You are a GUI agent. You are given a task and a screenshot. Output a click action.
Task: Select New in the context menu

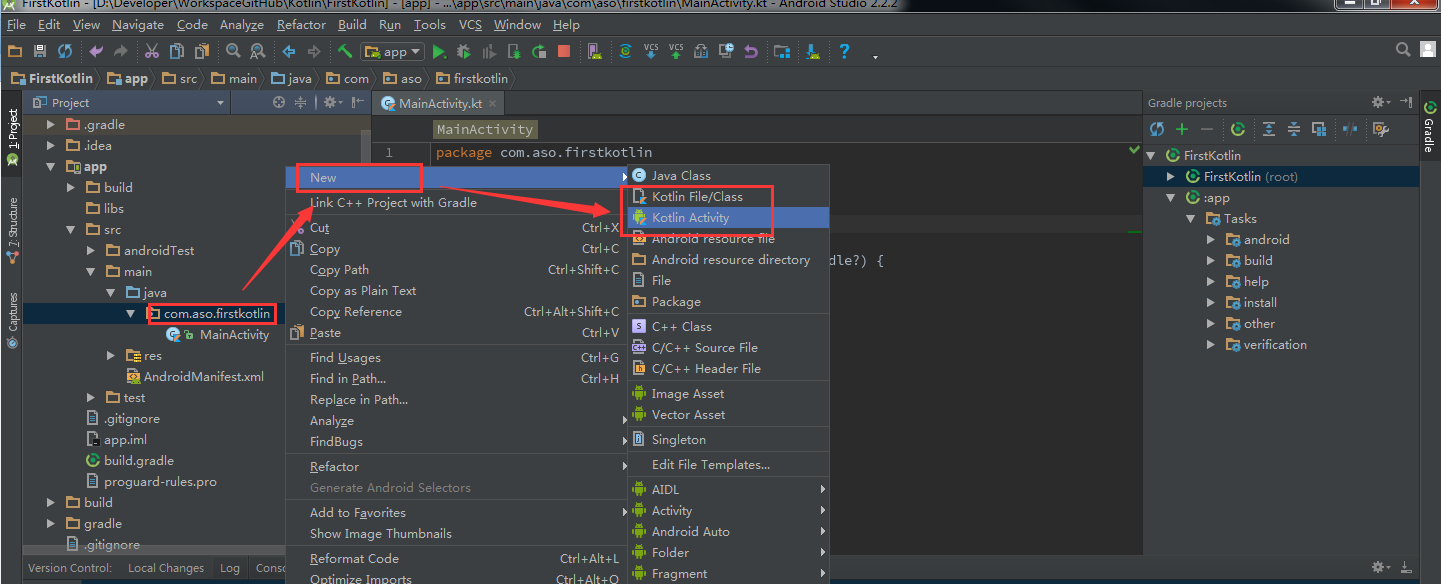coord(457,178)
